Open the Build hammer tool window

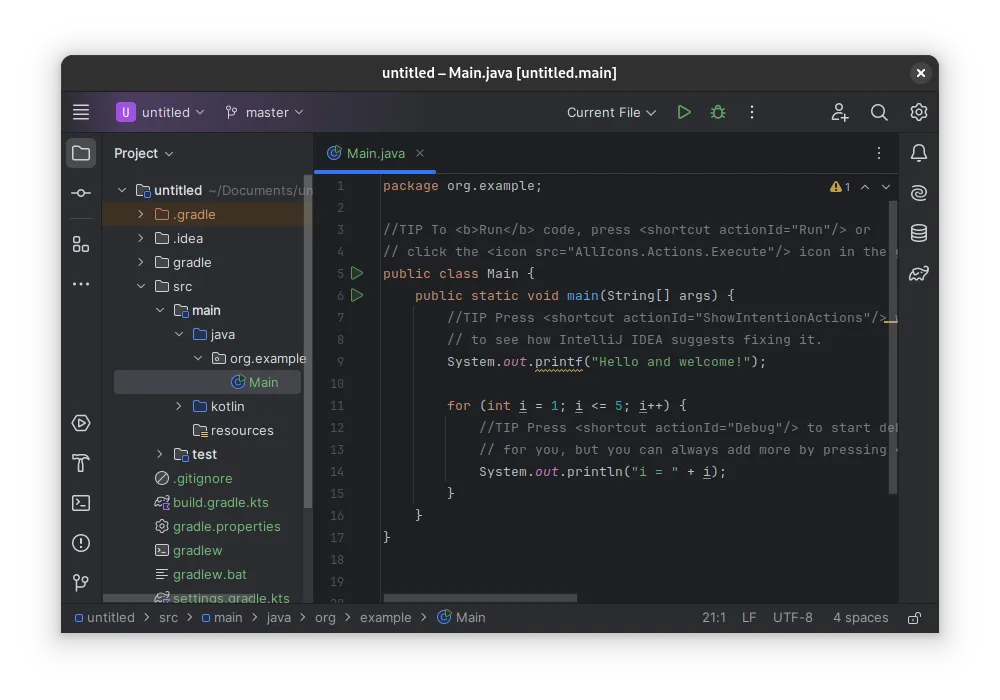tap(81, 463)
